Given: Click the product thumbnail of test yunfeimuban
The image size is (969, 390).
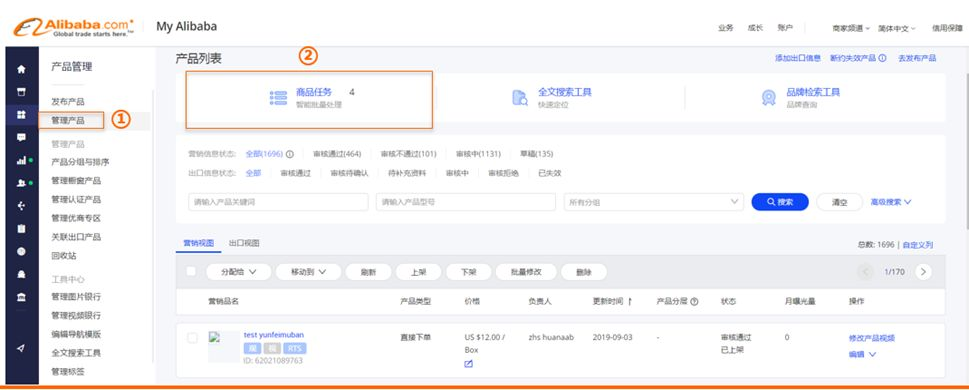Looking at the screenshot, I should click(224, 346).
